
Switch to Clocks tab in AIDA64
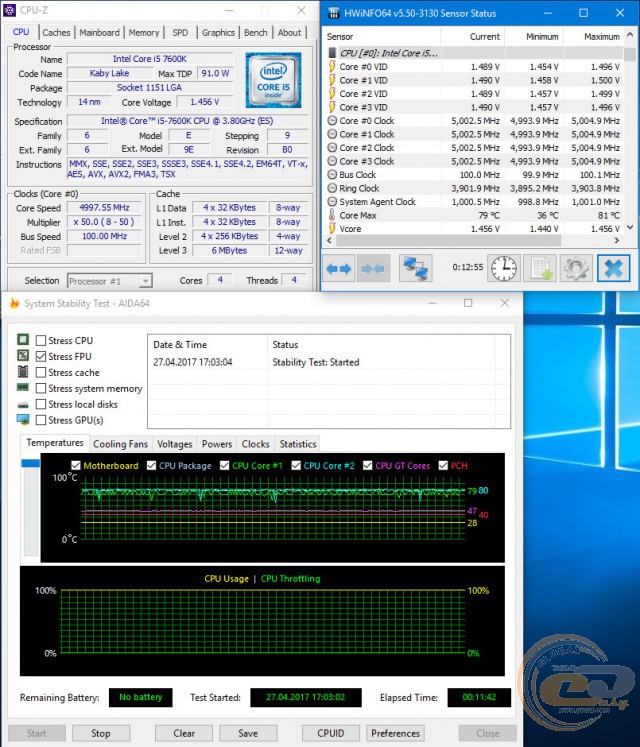point(255,444)
